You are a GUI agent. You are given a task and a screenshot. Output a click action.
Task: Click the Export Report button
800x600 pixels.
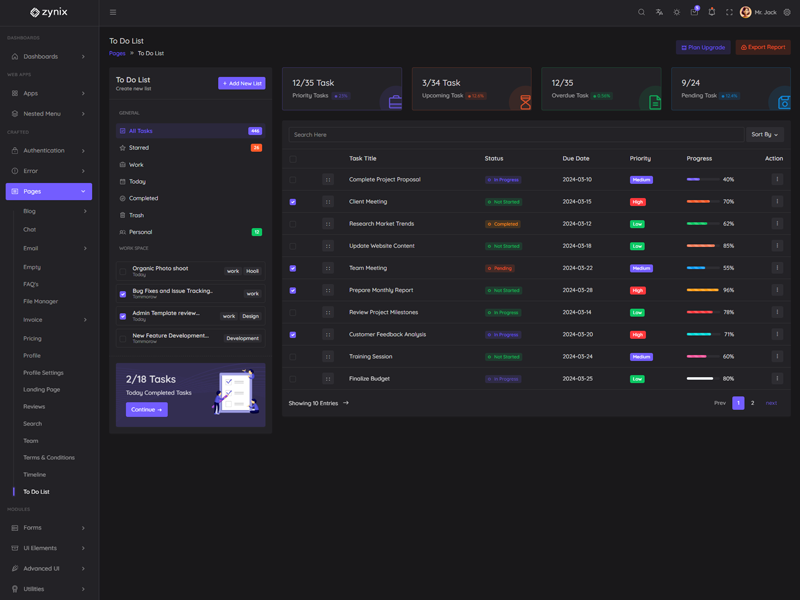point(763,47)
